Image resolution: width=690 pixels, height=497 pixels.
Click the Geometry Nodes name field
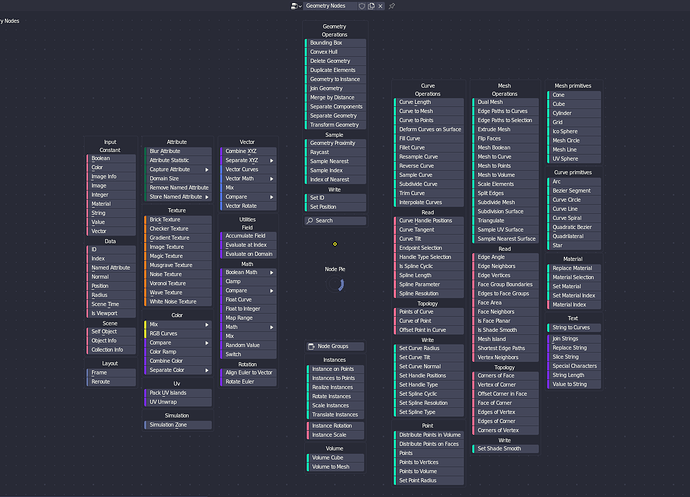pos(330,6)
